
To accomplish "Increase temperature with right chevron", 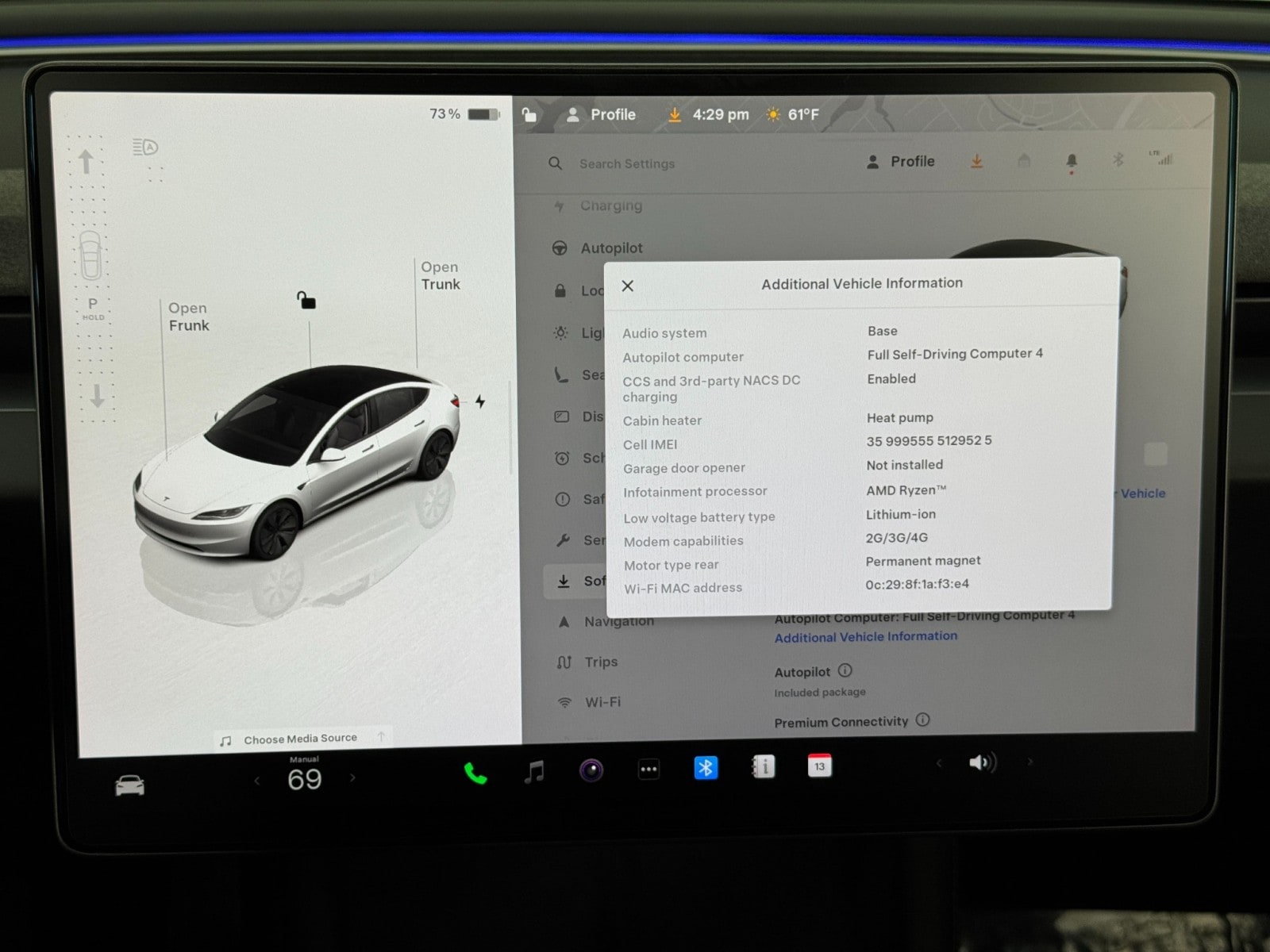I will (352, 778).
